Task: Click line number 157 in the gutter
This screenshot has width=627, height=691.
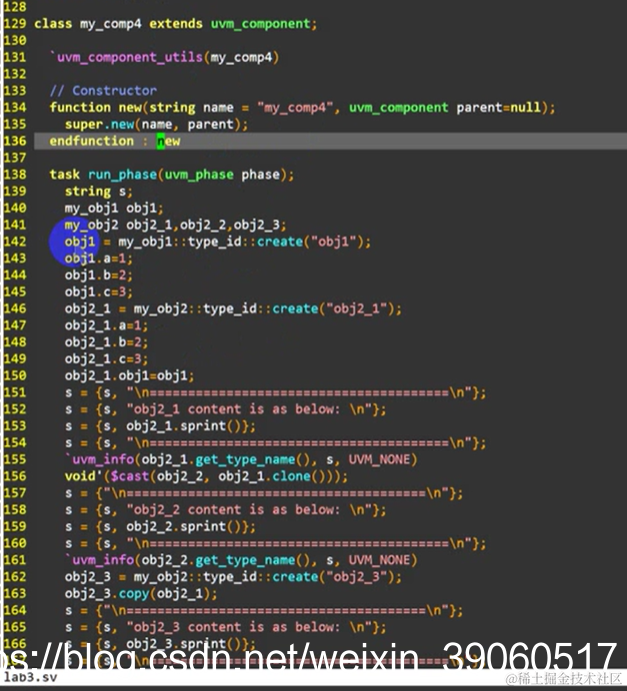Action: point(15,493)
